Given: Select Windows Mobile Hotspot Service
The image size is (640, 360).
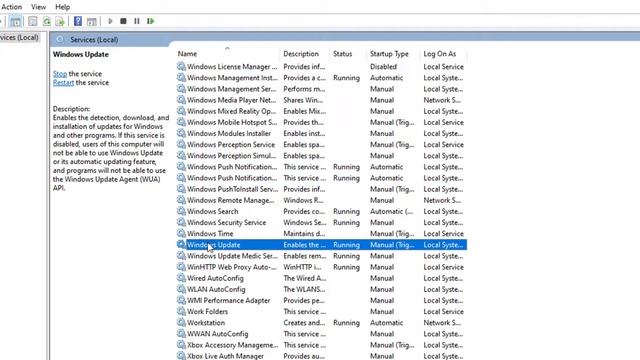Looking at the screenshot, I should click(x=322, y=122).
